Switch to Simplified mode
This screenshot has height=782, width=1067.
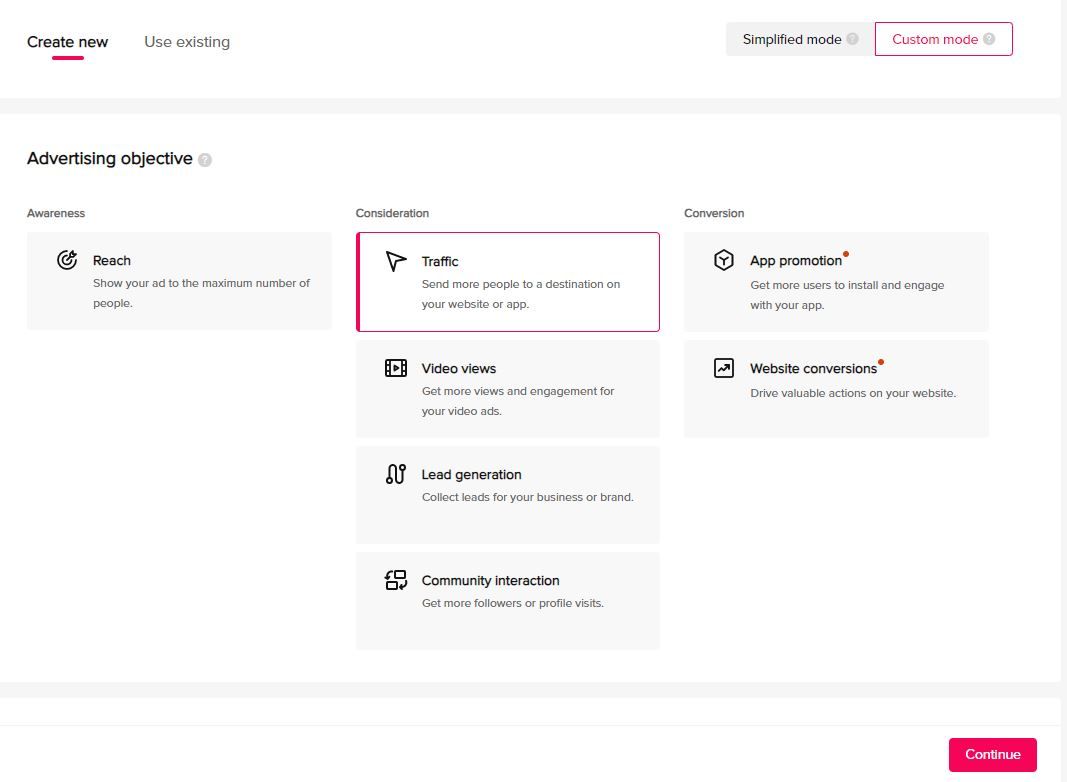pyautogui.click(x=800, y=39)
